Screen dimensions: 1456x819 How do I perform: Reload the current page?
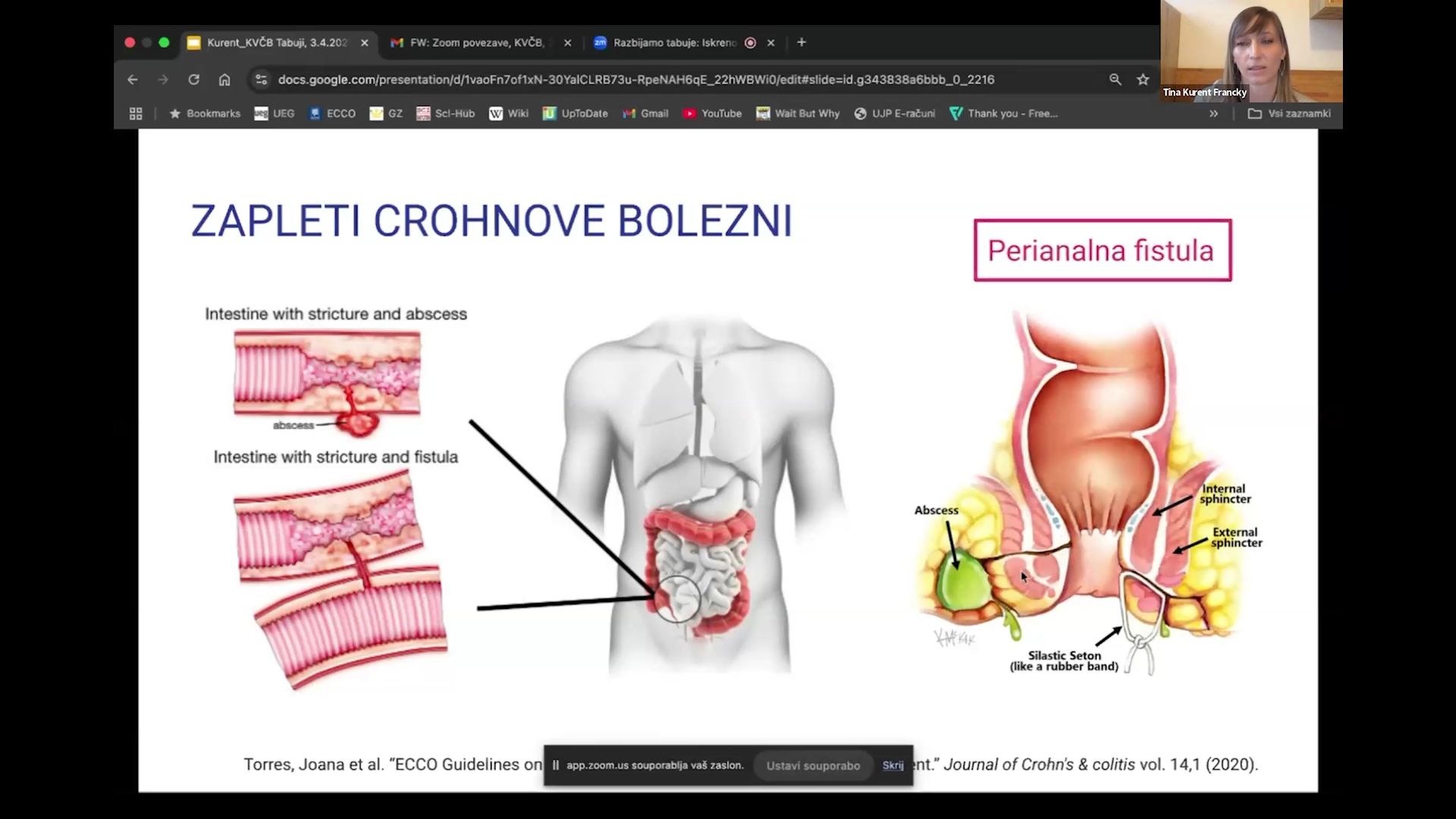coord(193,80)
